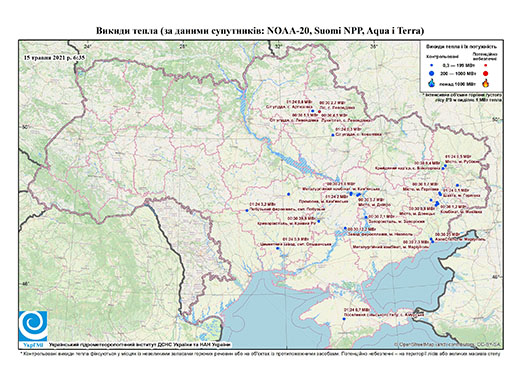Click the blue marker beside Ковалівка label
This screenshot has height=368, width=520.
[x=333, y=135]
